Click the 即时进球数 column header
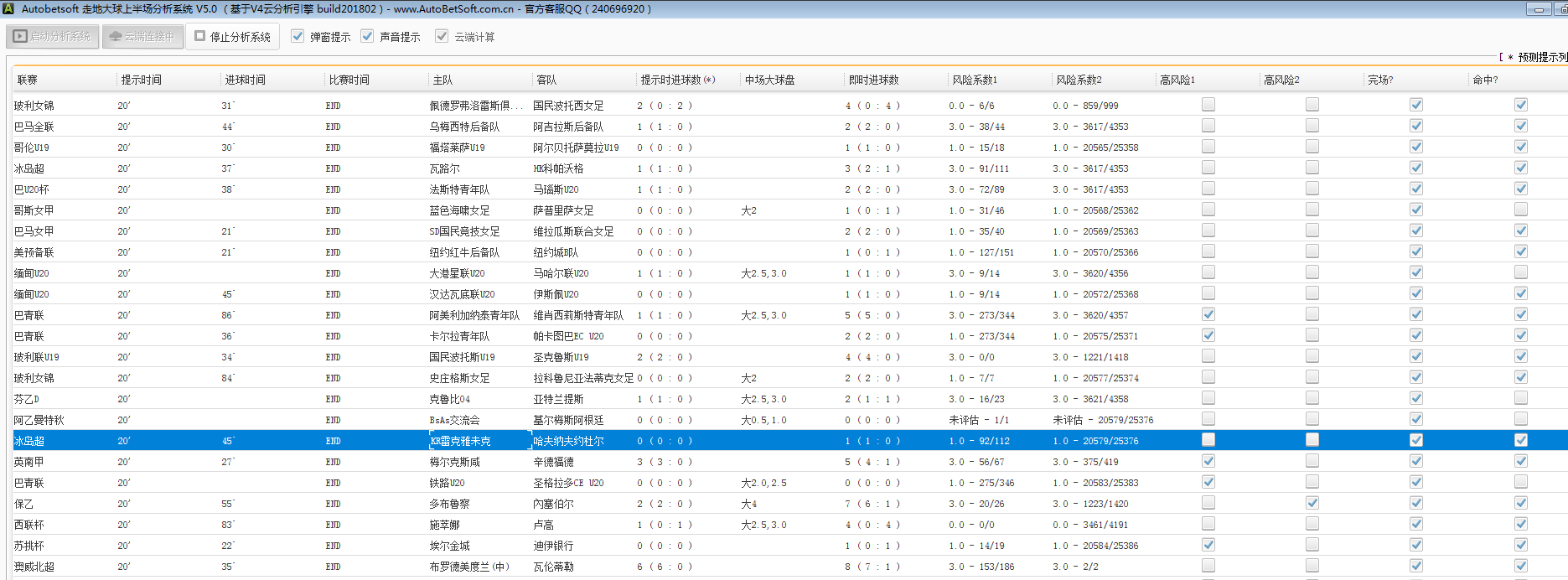Screen dimensions: 1568x580 (x=873, y=80)
